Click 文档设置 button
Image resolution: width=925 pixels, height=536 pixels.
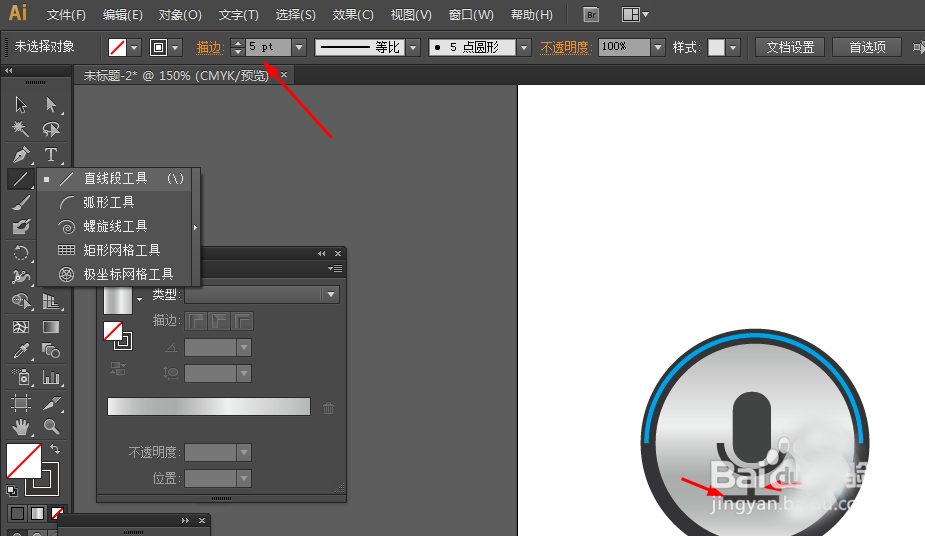(x=790, y=47)
